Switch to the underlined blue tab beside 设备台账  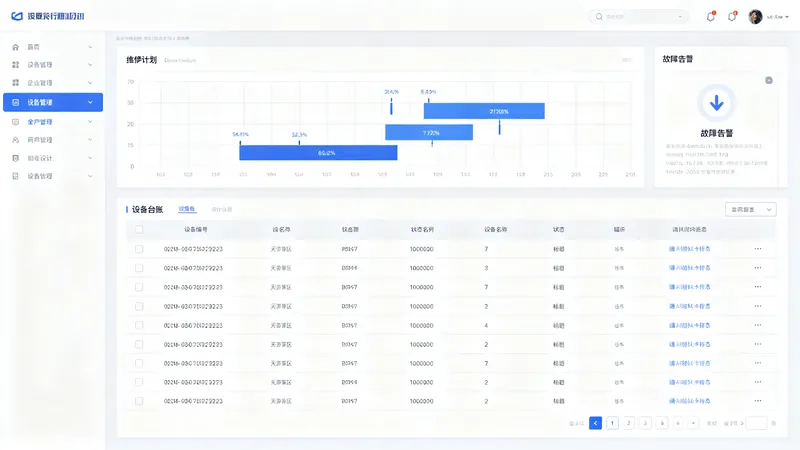tap(187, 209)
